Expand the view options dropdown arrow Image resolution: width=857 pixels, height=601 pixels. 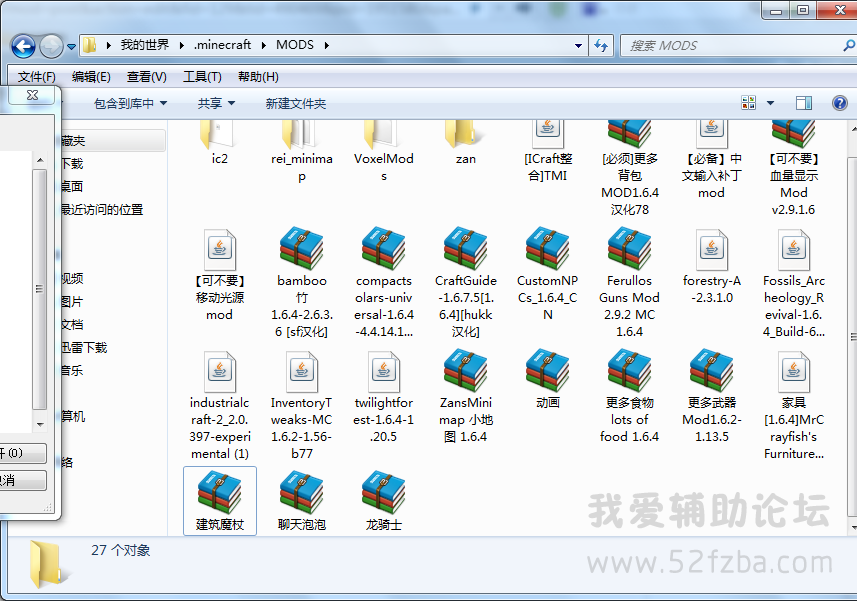click(770, 103)
